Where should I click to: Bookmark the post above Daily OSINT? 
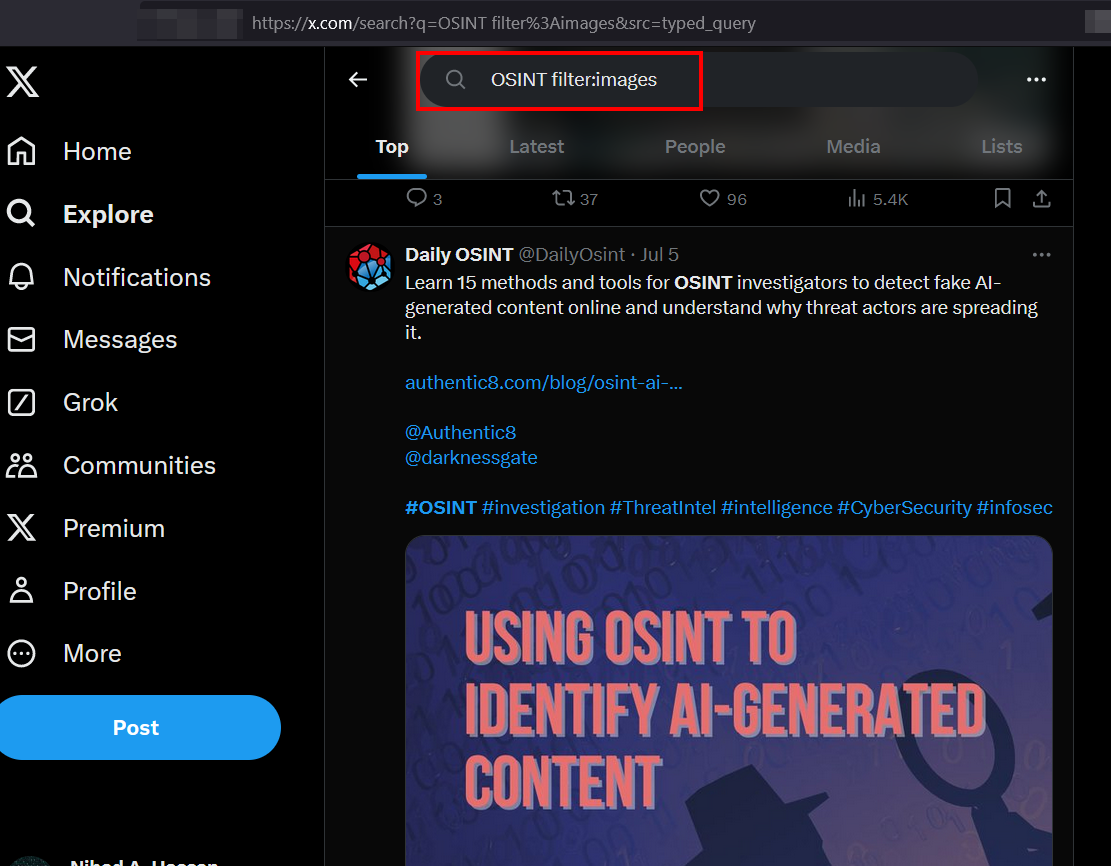1002,198
